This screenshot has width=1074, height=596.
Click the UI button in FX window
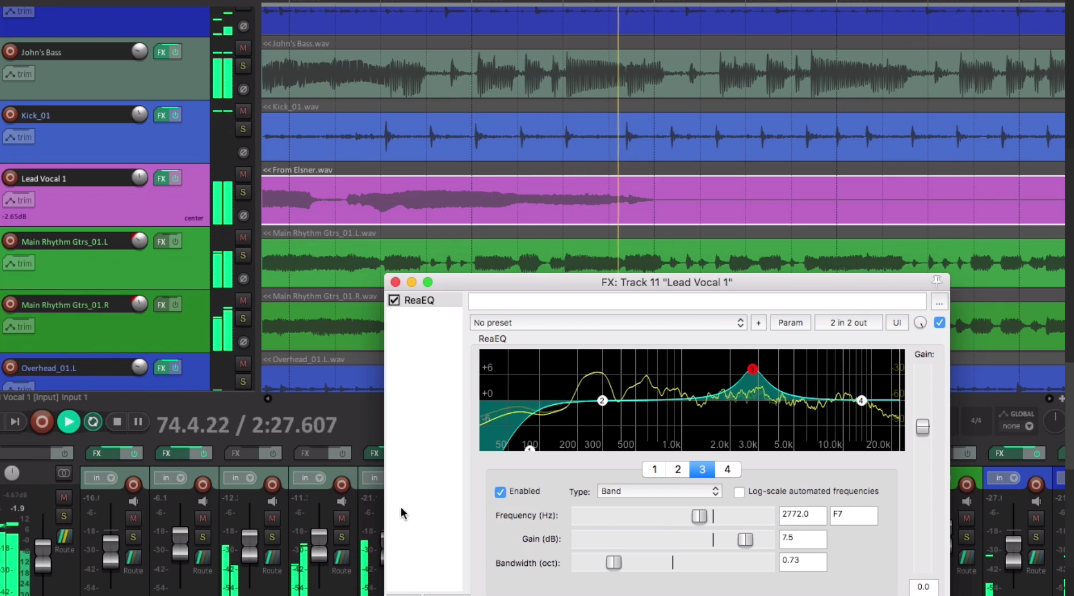click(897, 323)
